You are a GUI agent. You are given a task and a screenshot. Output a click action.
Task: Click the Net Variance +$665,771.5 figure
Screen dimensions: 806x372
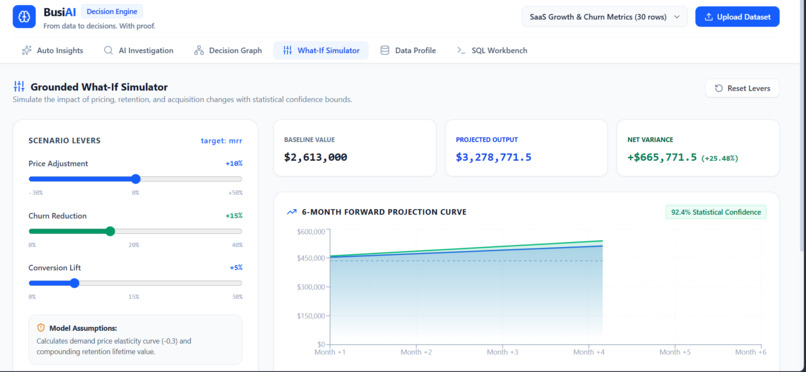662,157
